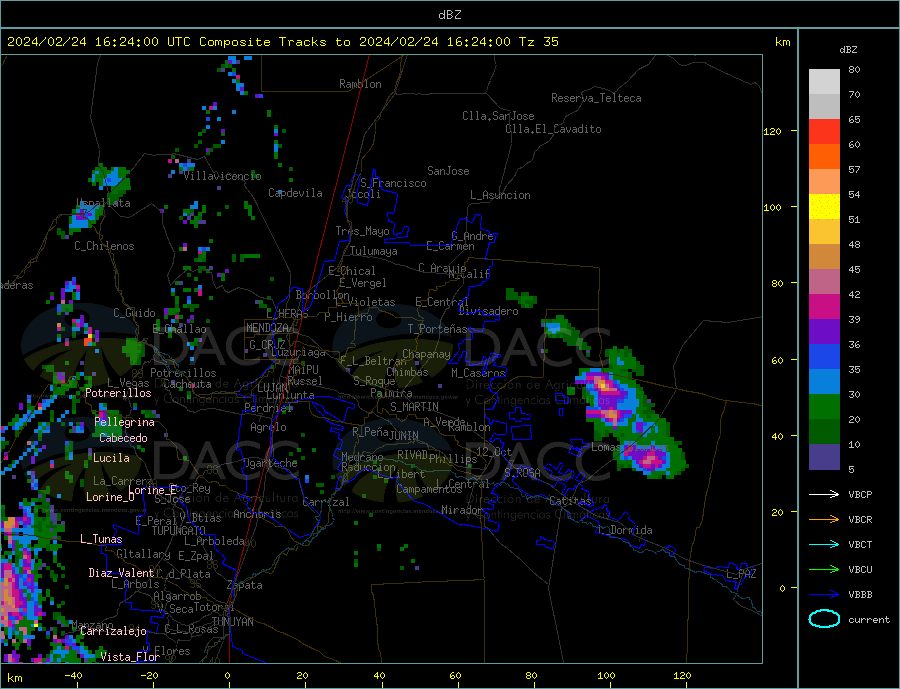The image size is (900, 689).
Task: Click the 'MENDOZA' city label
Action: (x=267, y=328)
